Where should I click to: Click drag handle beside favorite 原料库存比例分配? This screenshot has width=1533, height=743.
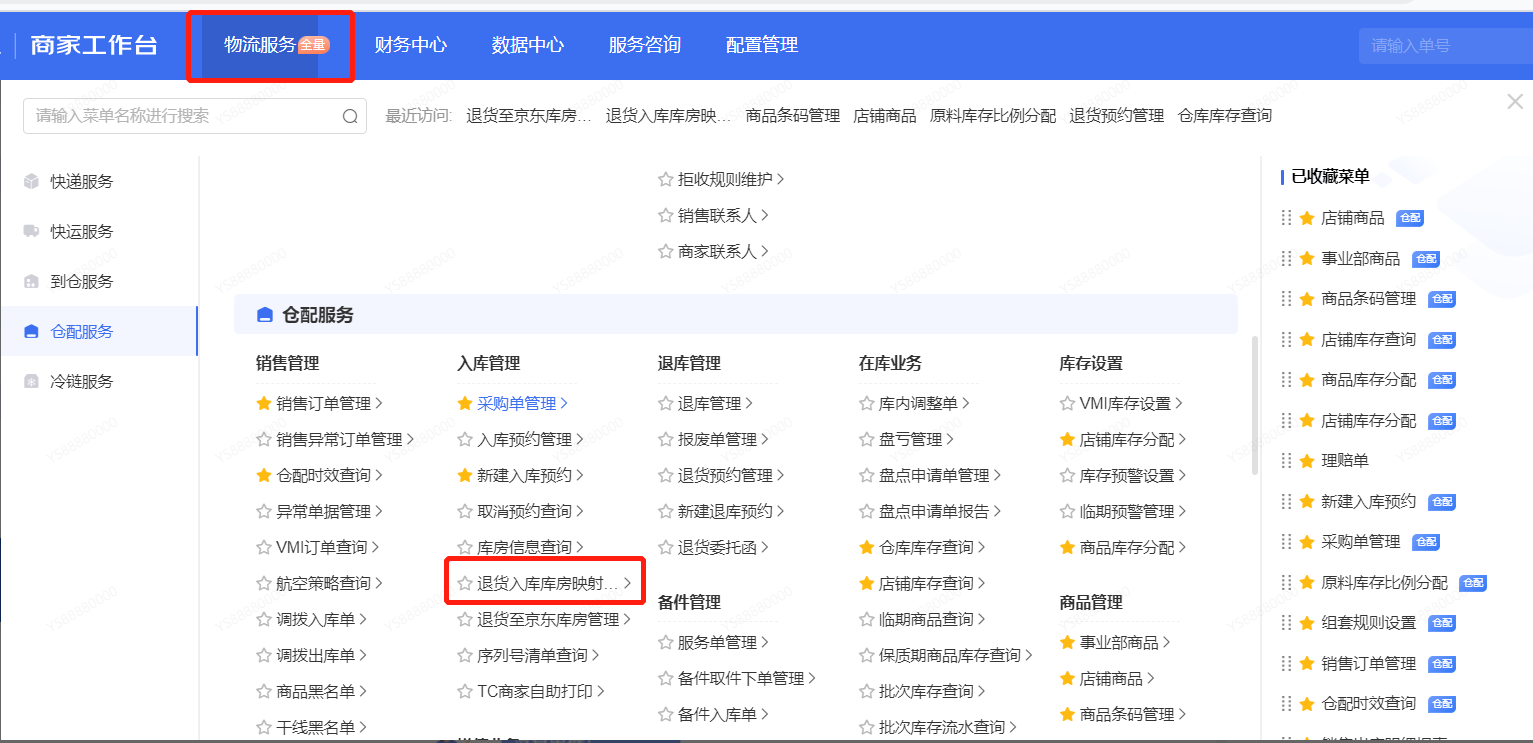1286,583
